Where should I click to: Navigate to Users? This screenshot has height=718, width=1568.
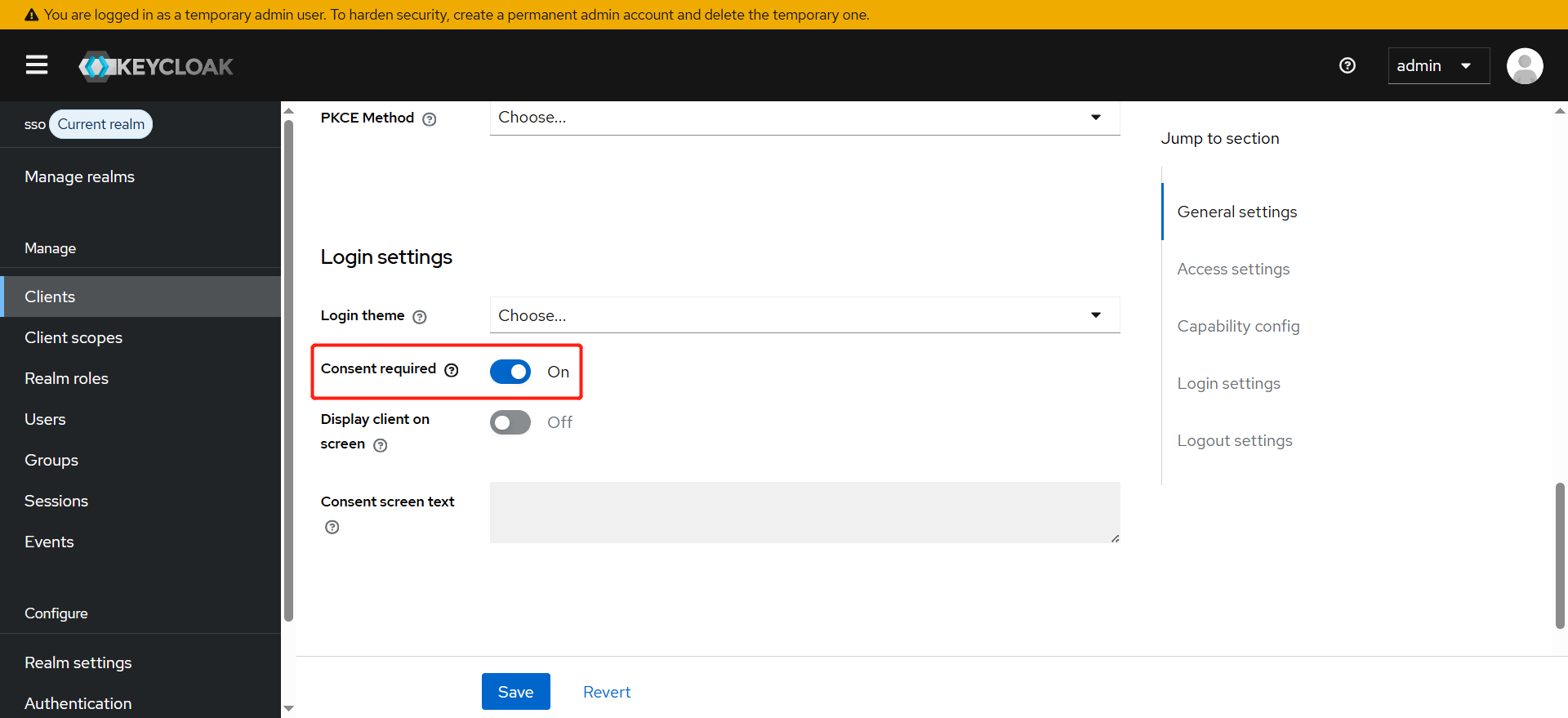[x=140, y=419]
